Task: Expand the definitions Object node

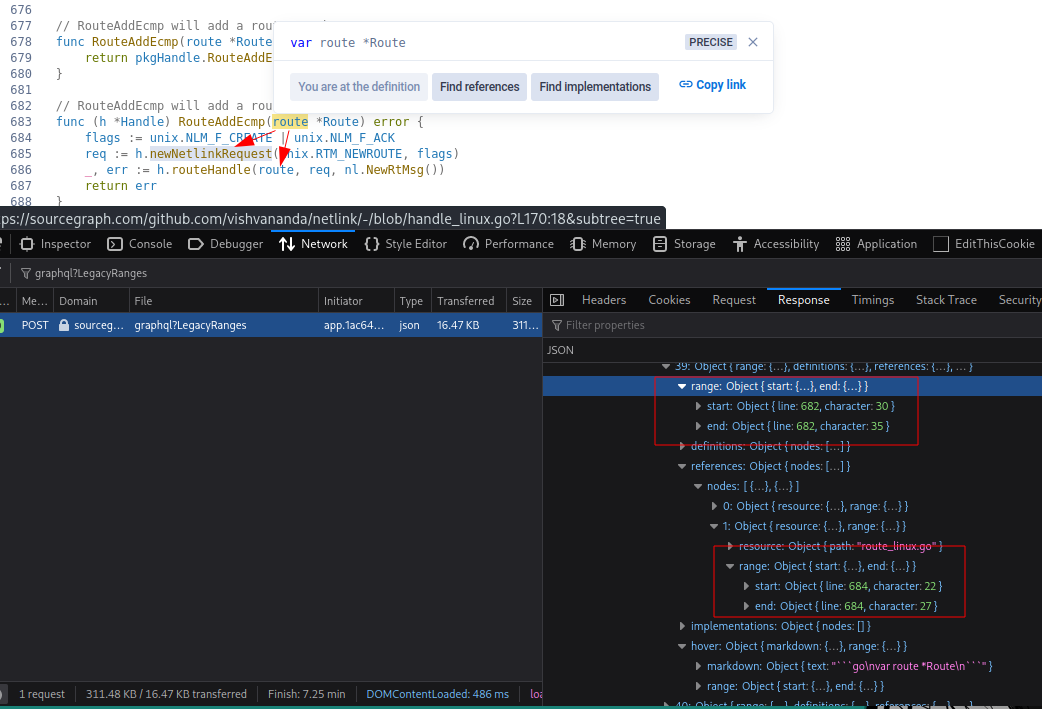Action: pyautogui.click(x=682, y=446)
